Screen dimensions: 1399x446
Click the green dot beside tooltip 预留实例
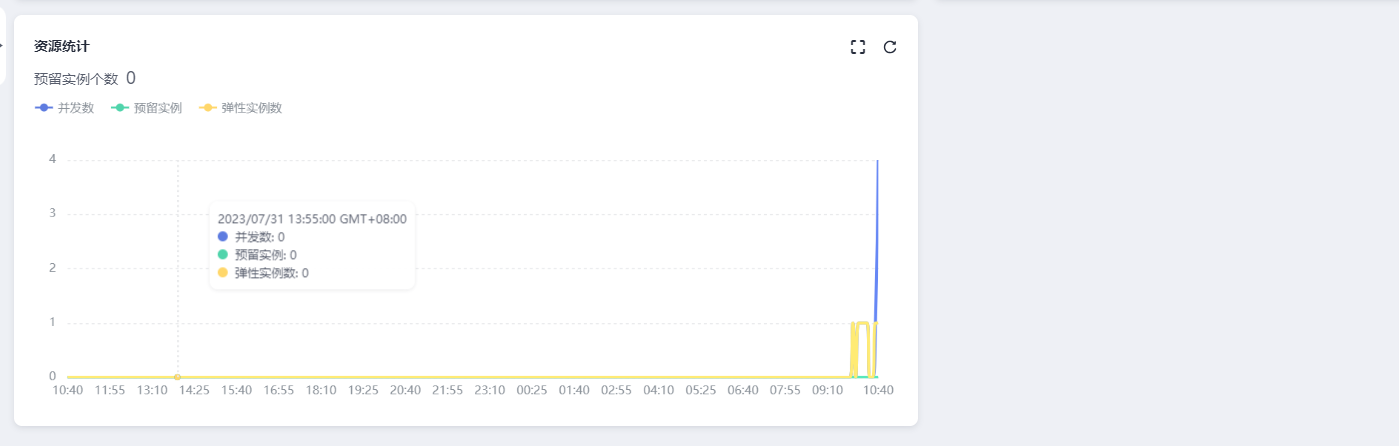223,255
